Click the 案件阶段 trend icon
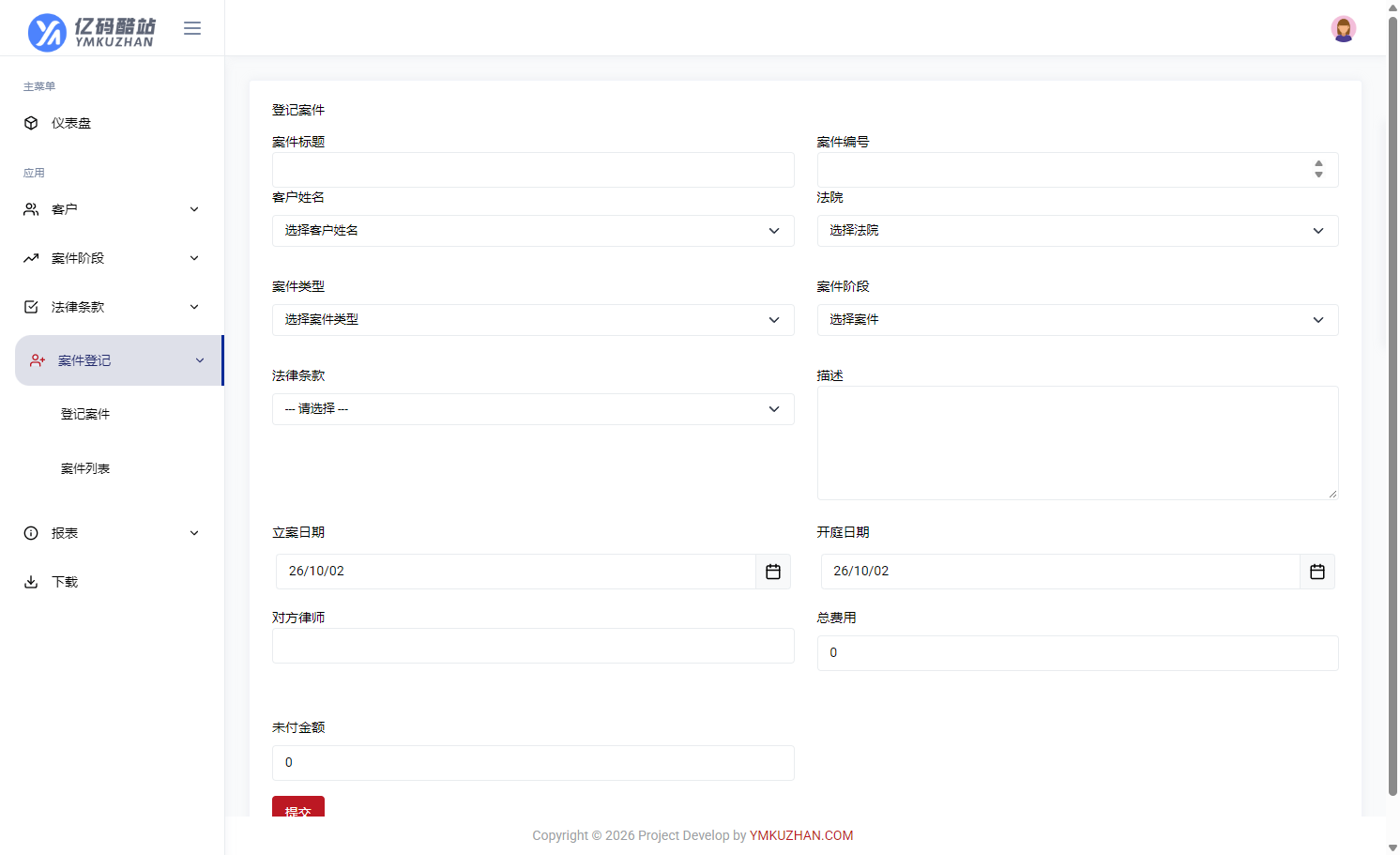Viewport: 1400px width, 855px height. 31,258
